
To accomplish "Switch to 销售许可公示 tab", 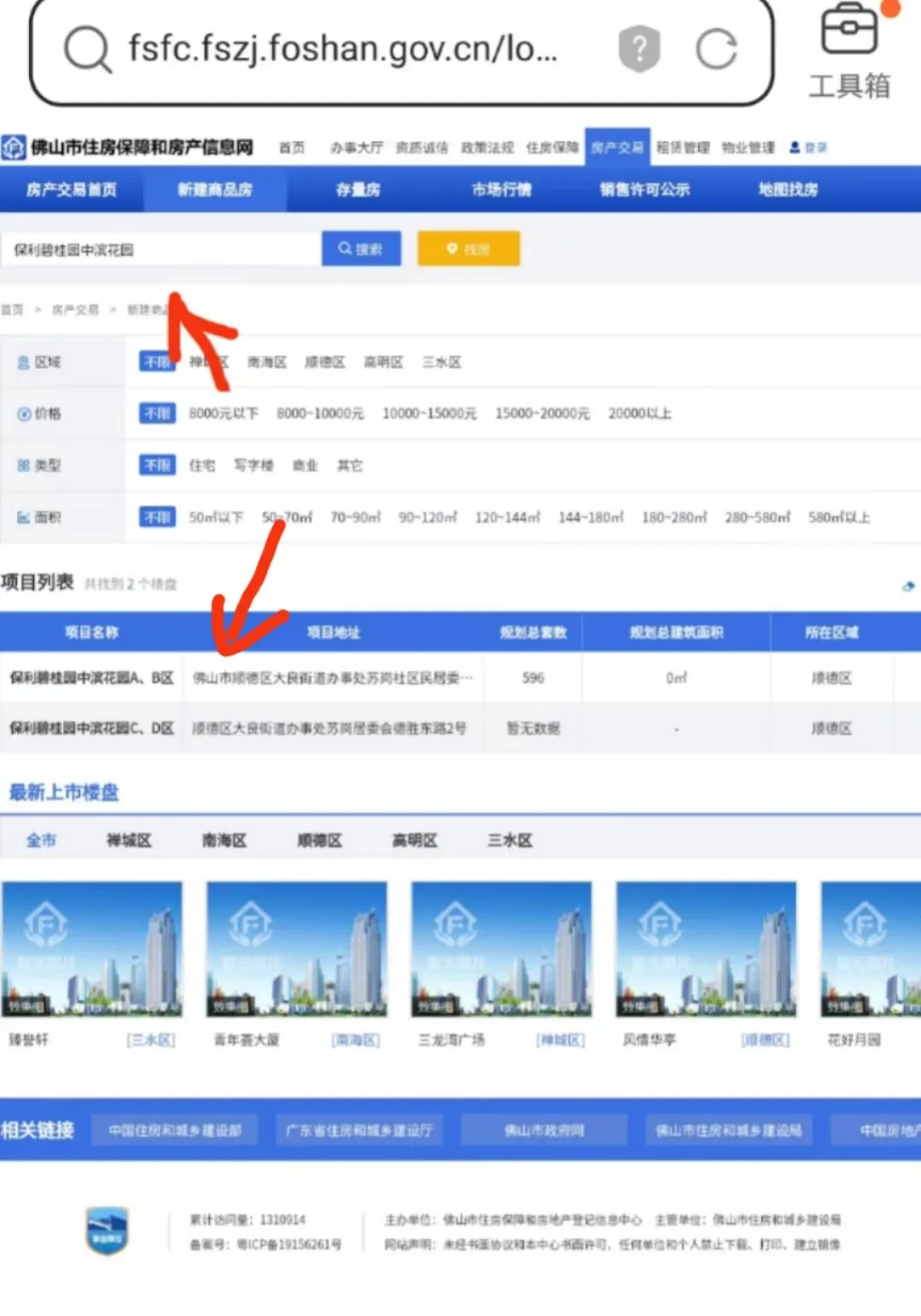I will coord(644,189).
